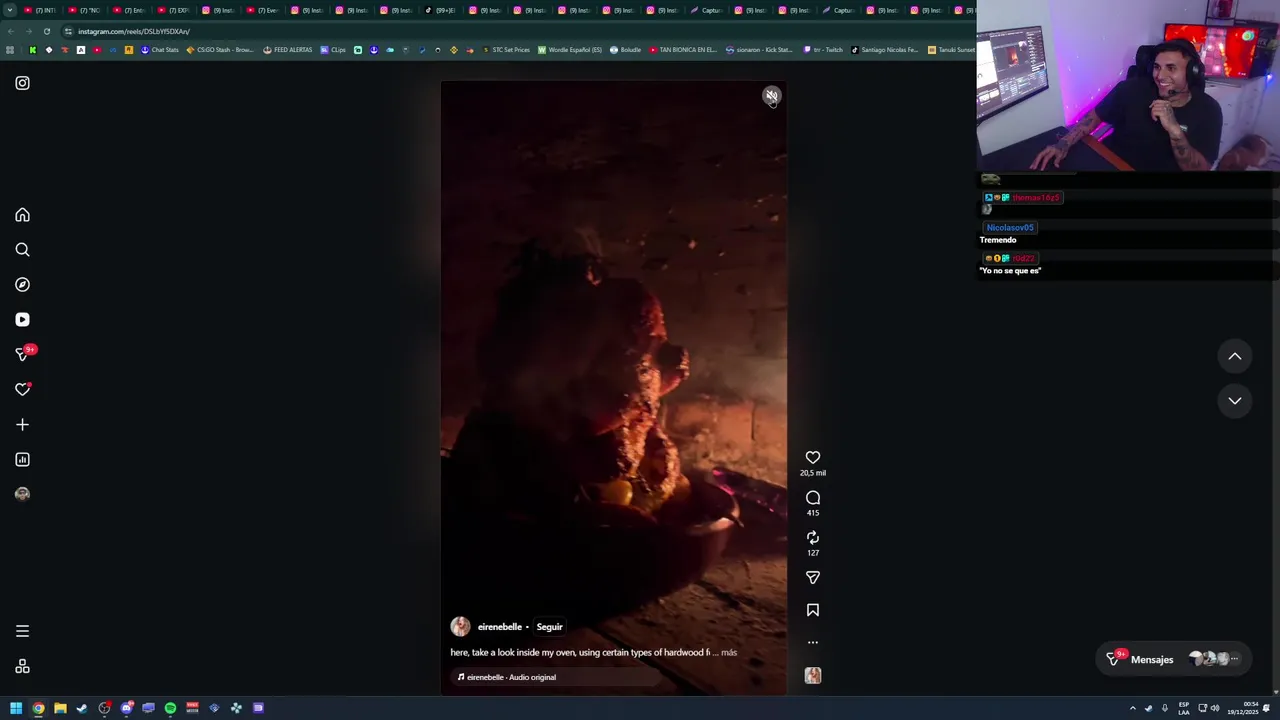Open the Dashboard insights icon
The image size is (1280, 720).
click(x=22, y=460)
